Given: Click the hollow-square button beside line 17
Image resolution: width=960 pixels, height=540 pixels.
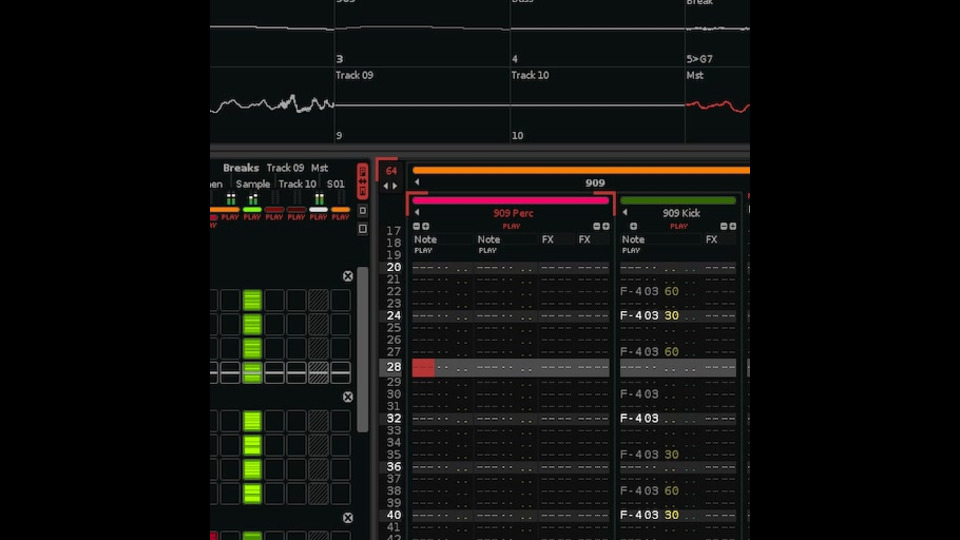Looking at the screenshot, I should pyautogui.click(x=362, y=229).
